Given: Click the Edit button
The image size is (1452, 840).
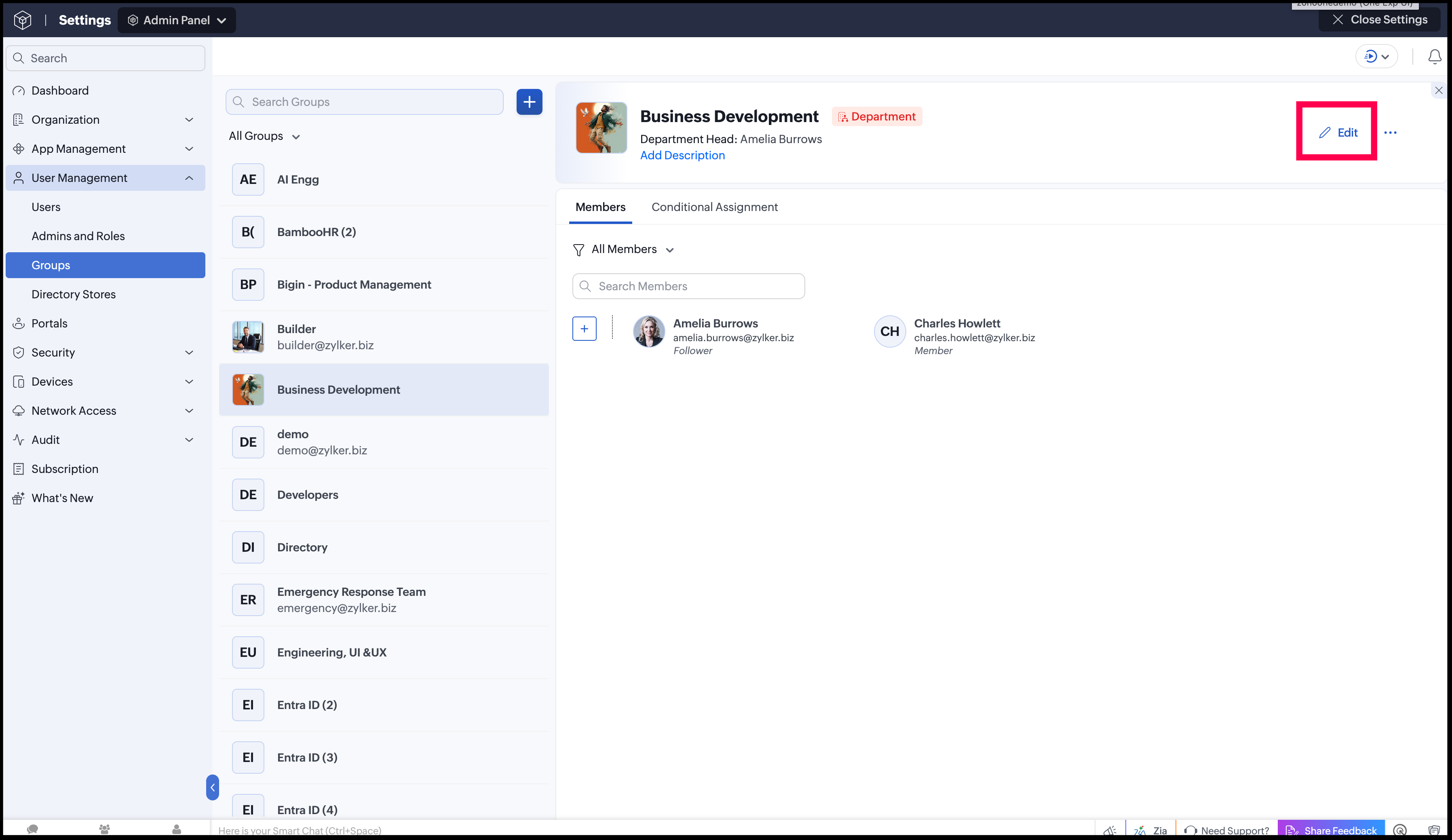Looking at the screenshot, I should click(1338, 133).
